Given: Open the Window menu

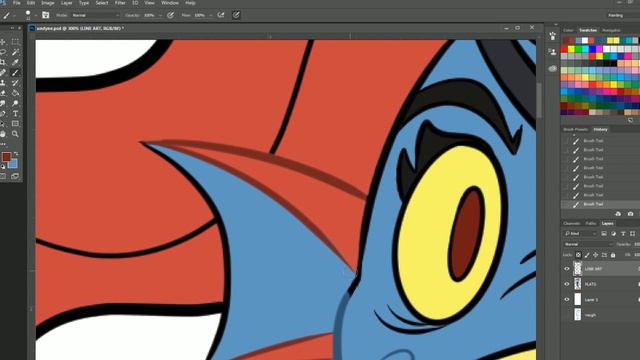Looking at the screenshot, I should coord(170,3).
